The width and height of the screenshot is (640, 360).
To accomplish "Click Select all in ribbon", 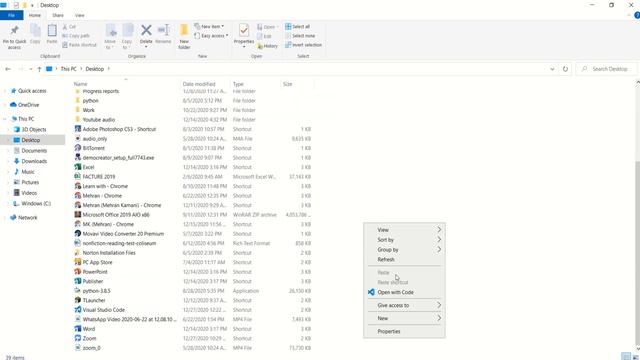I will click(x=298, y=27).
